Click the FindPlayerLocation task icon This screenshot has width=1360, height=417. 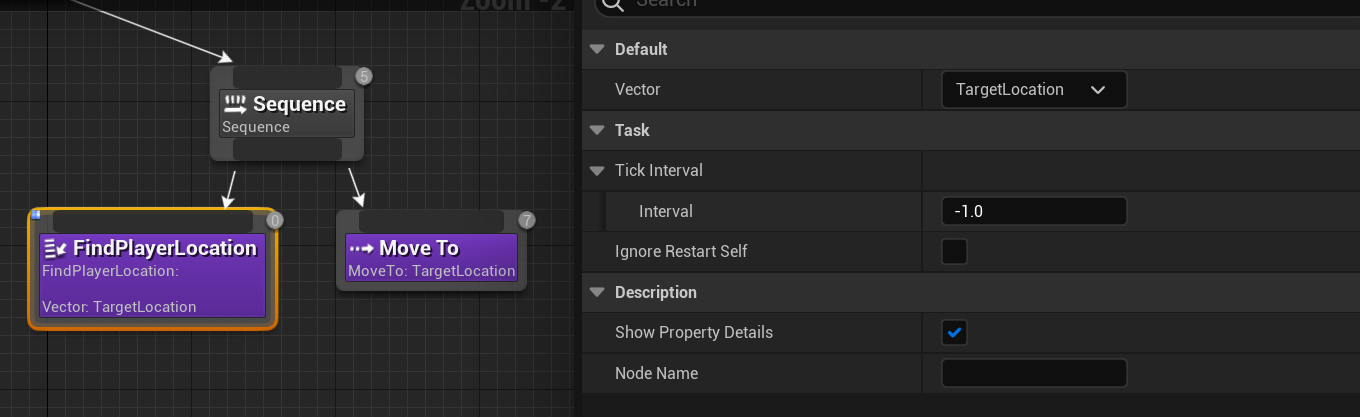point(55,249)
